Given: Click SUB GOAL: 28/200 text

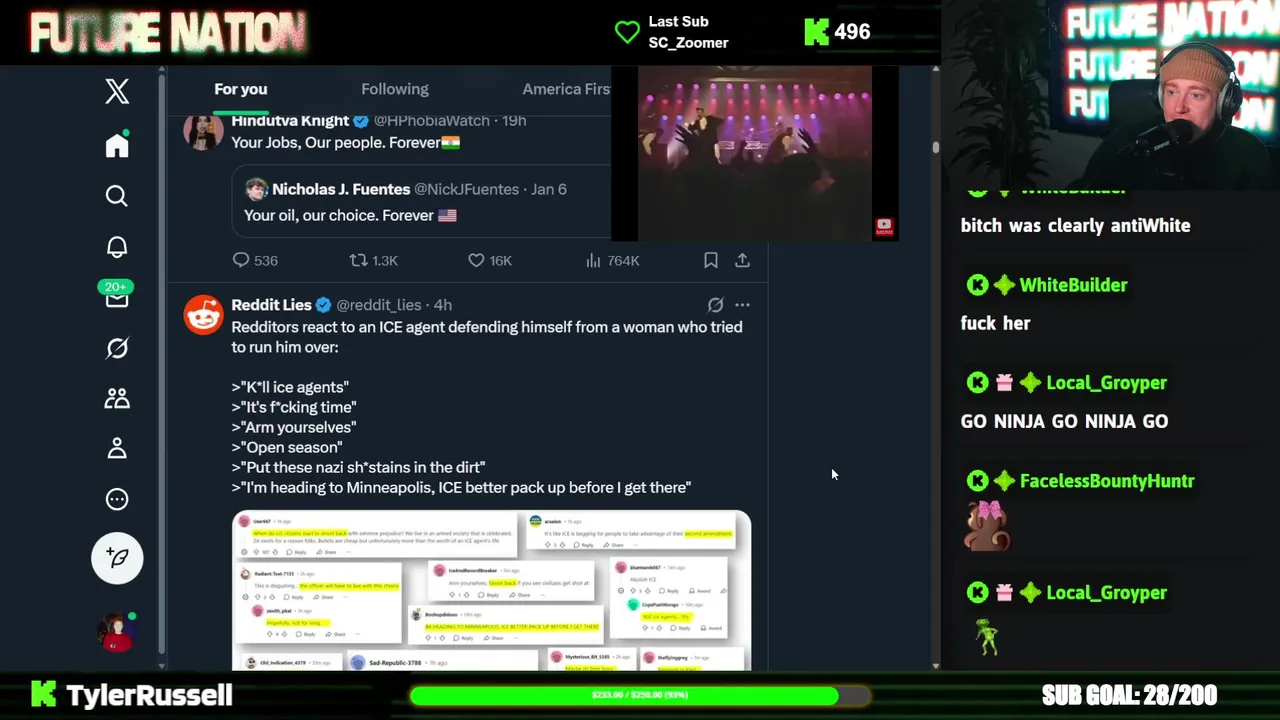Looking at the screenshot, I should [x=1129, y=695].
